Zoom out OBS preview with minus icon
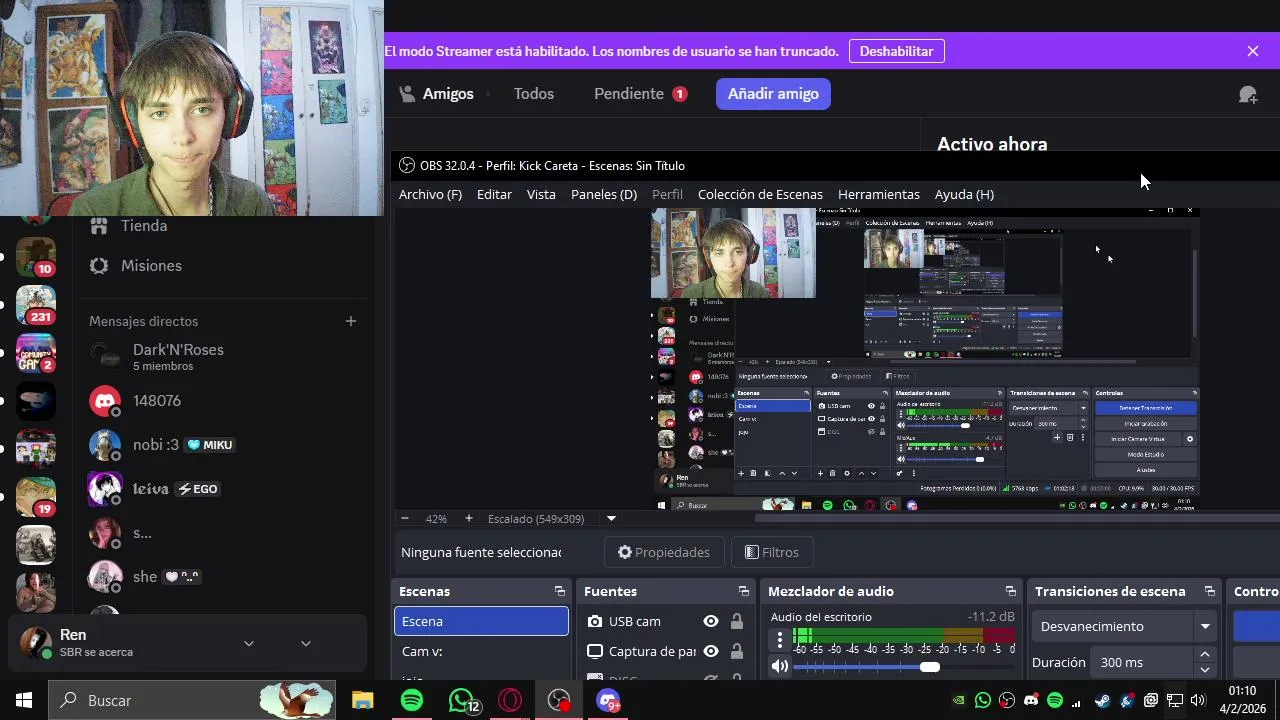The height and width of the screenshot is (720, 1280). pos(405,519)
